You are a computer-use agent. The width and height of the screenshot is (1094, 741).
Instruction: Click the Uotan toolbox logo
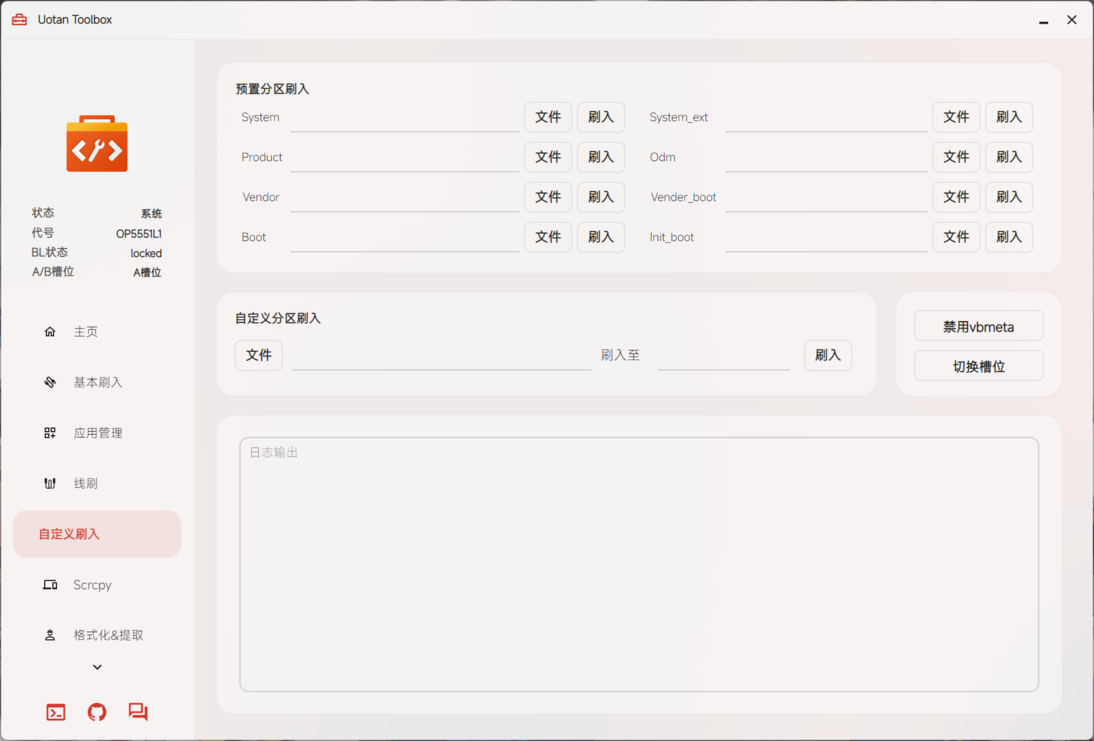point(96,143)
